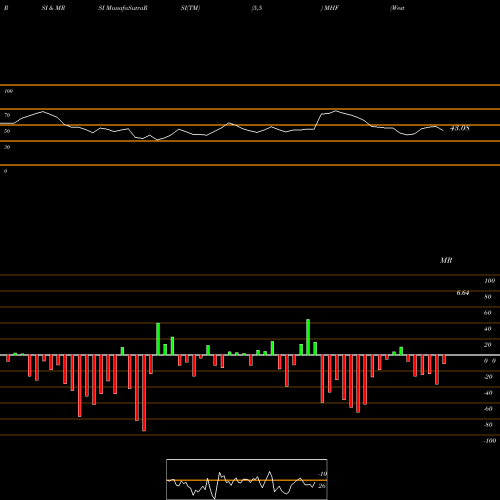500x500 pixels.
Task: Click the last red bar at histogram's right end
Action: pos(444,360)
